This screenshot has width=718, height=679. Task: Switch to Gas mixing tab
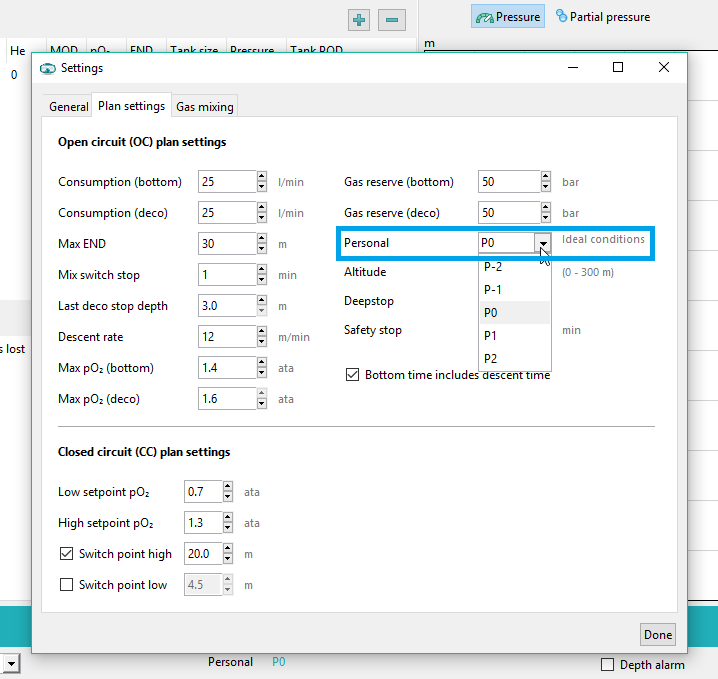click(205, 107)
